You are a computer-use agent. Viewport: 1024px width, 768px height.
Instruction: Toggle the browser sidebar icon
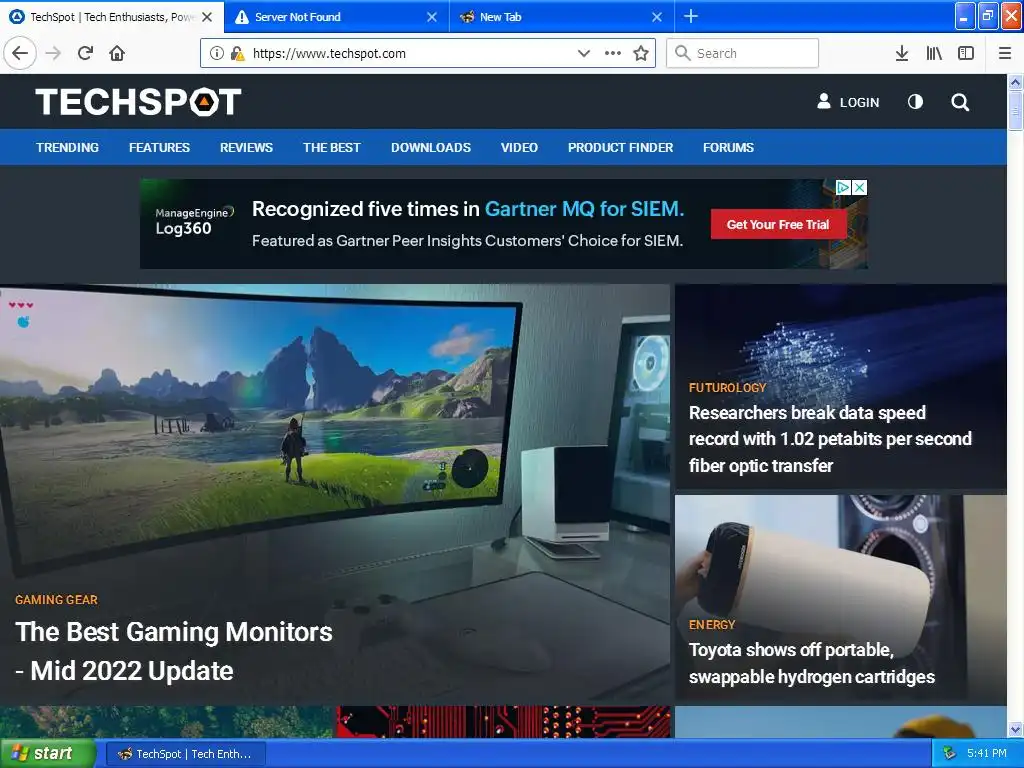[966, 53]
